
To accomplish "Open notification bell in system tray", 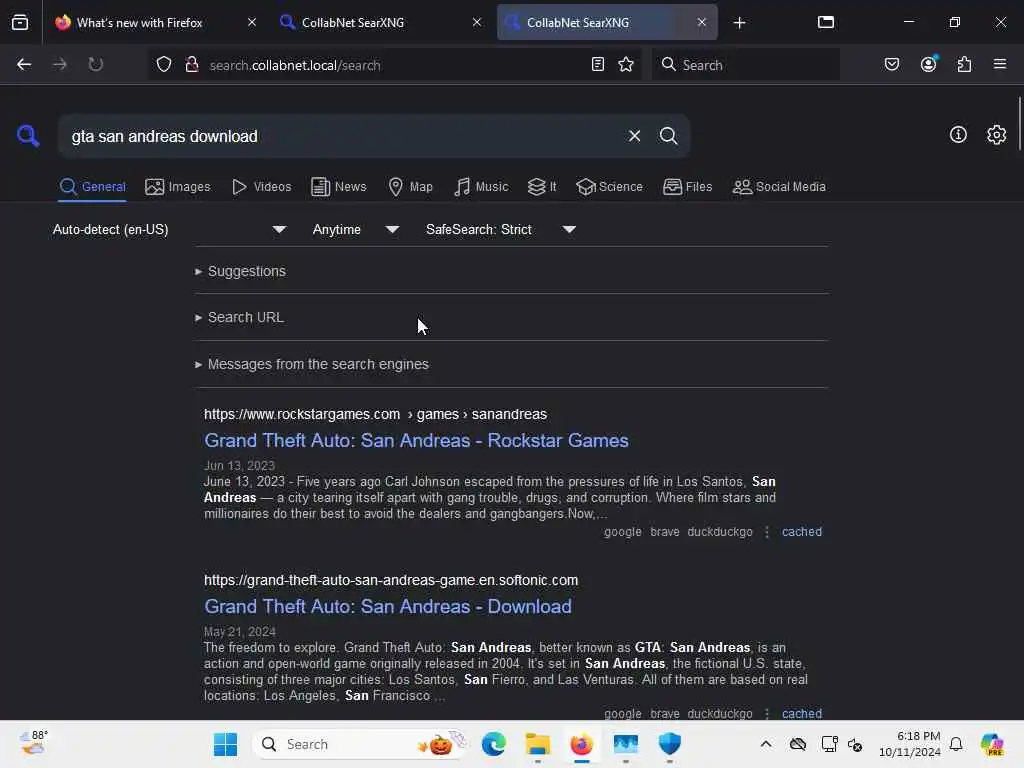I will [956, 744].
